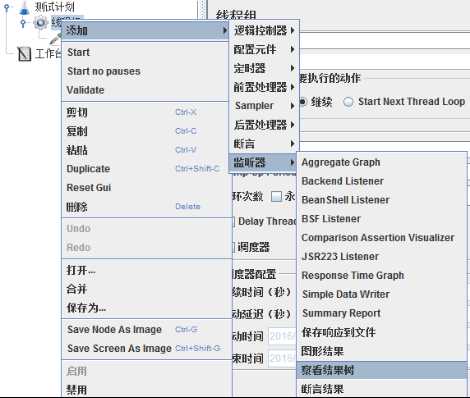Add 察看结果树 listener
Viewport: 470px width, 398px height.
pyautogui.click(x=382, y=370)
